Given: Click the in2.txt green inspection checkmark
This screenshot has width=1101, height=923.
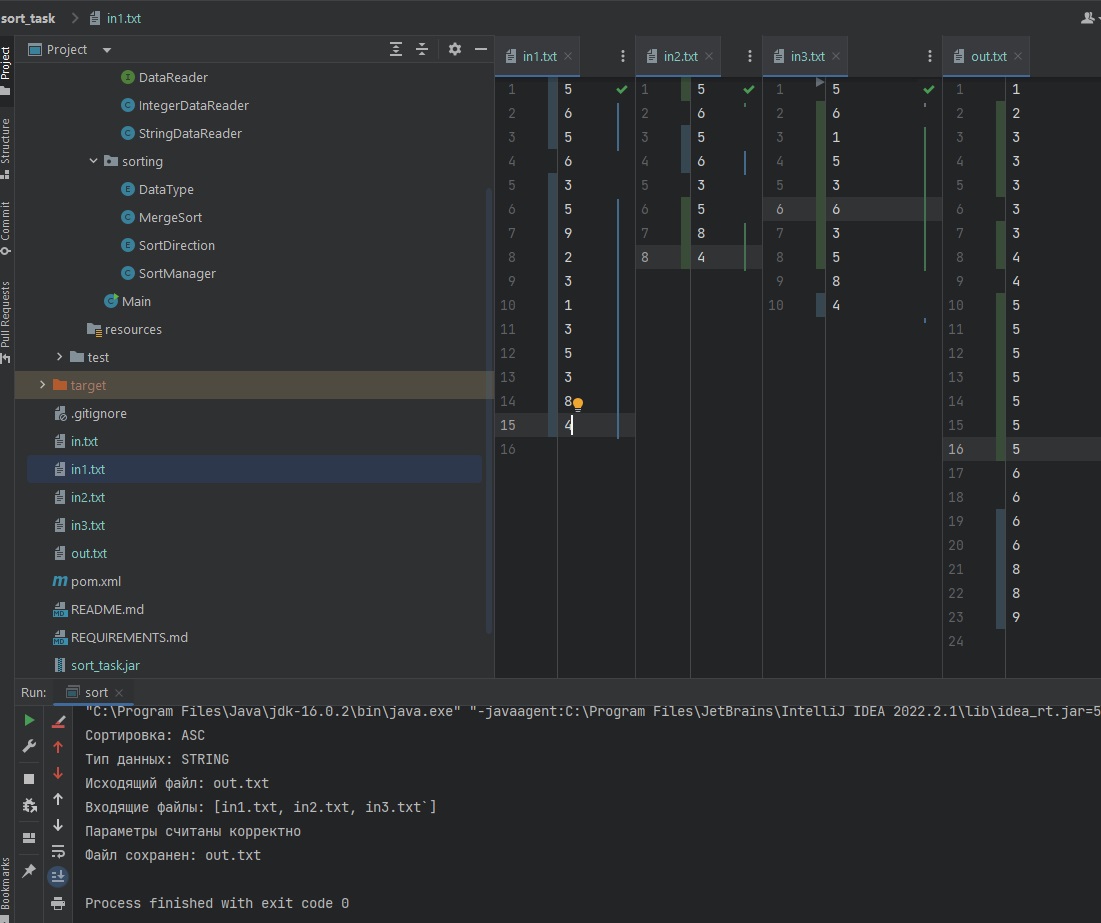Looking at the screenshot, I should coord(749,89).
